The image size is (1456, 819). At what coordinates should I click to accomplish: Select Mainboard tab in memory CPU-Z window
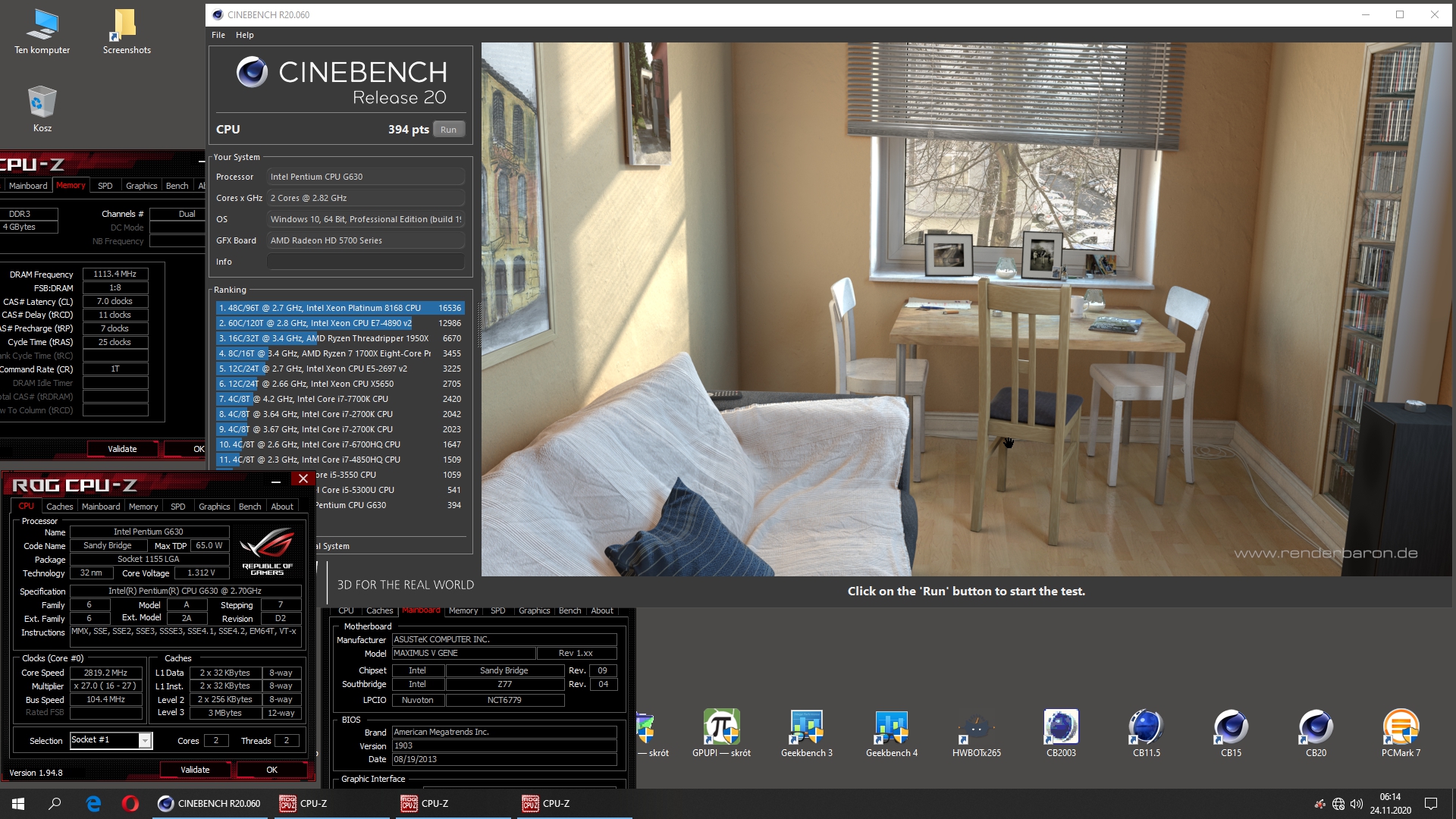28,186
